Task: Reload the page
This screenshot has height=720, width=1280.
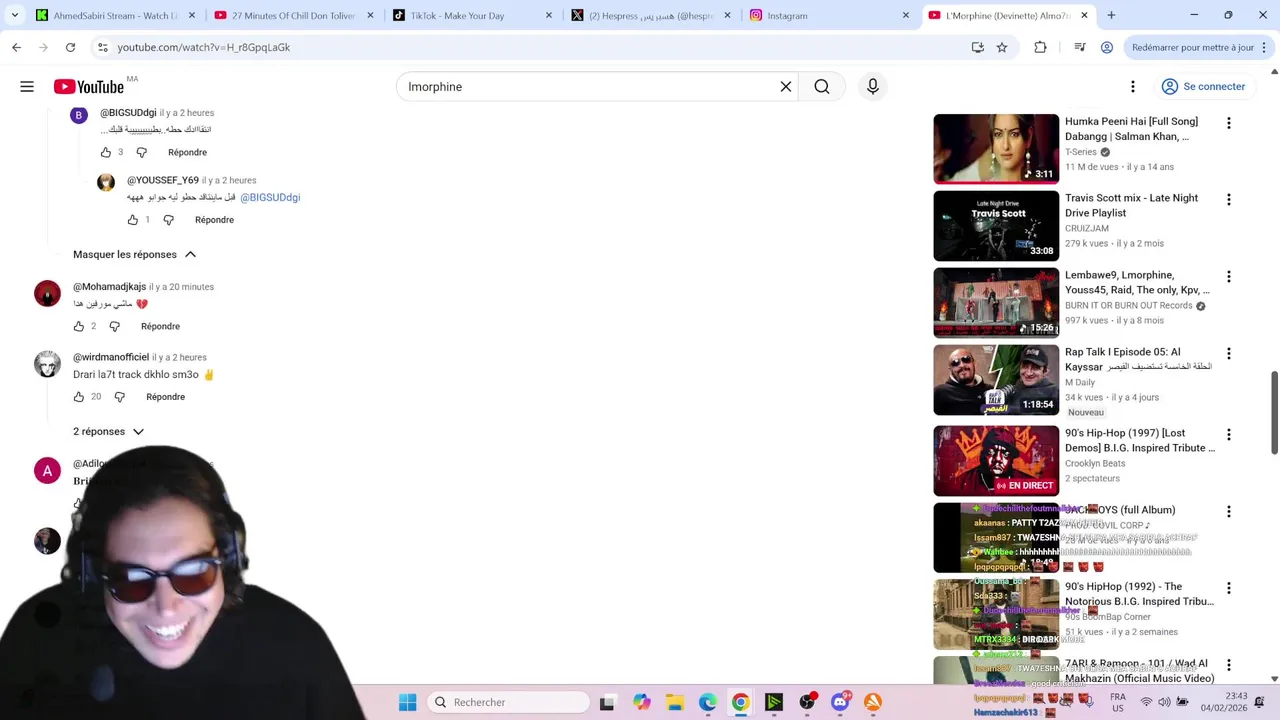Action: click(70, 47)
